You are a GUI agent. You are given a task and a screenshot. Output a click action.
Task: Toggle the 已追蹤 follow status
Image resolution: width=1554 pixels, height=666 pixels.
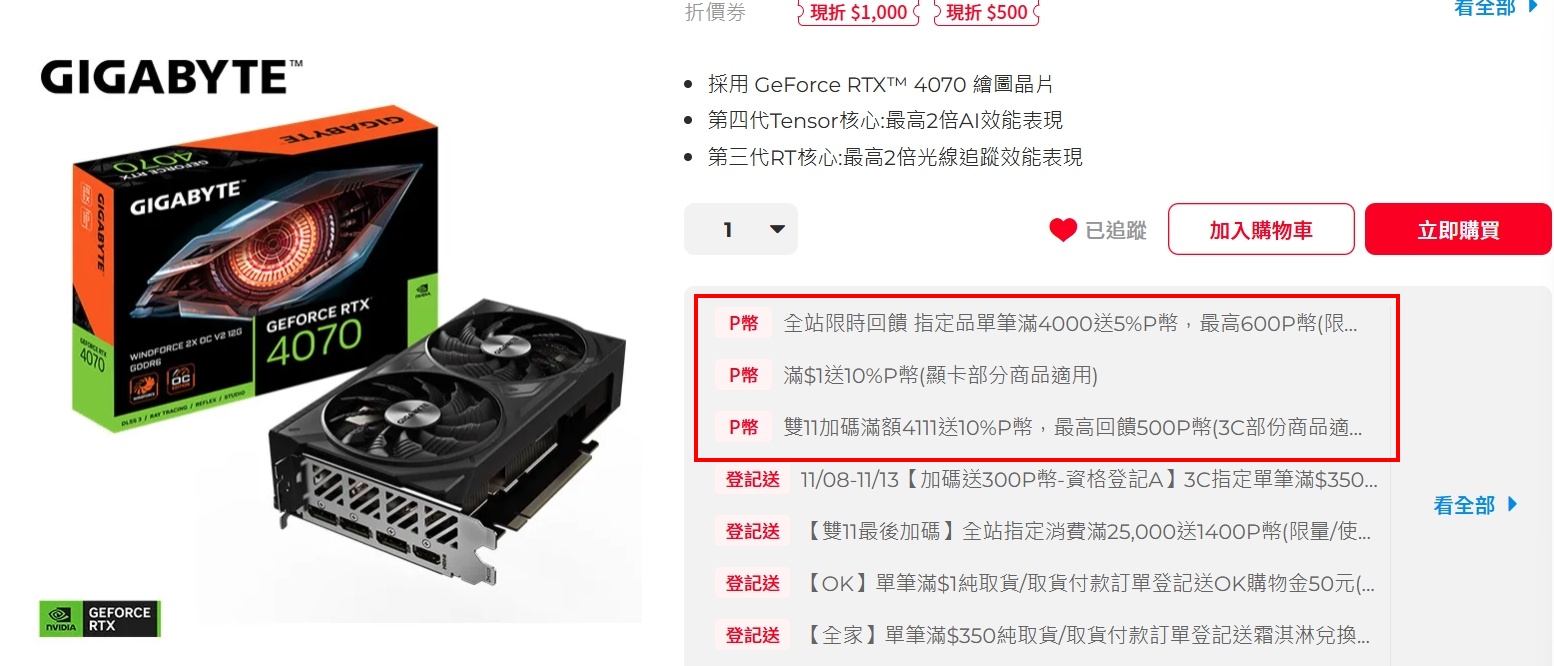[x=1098, y=230]
